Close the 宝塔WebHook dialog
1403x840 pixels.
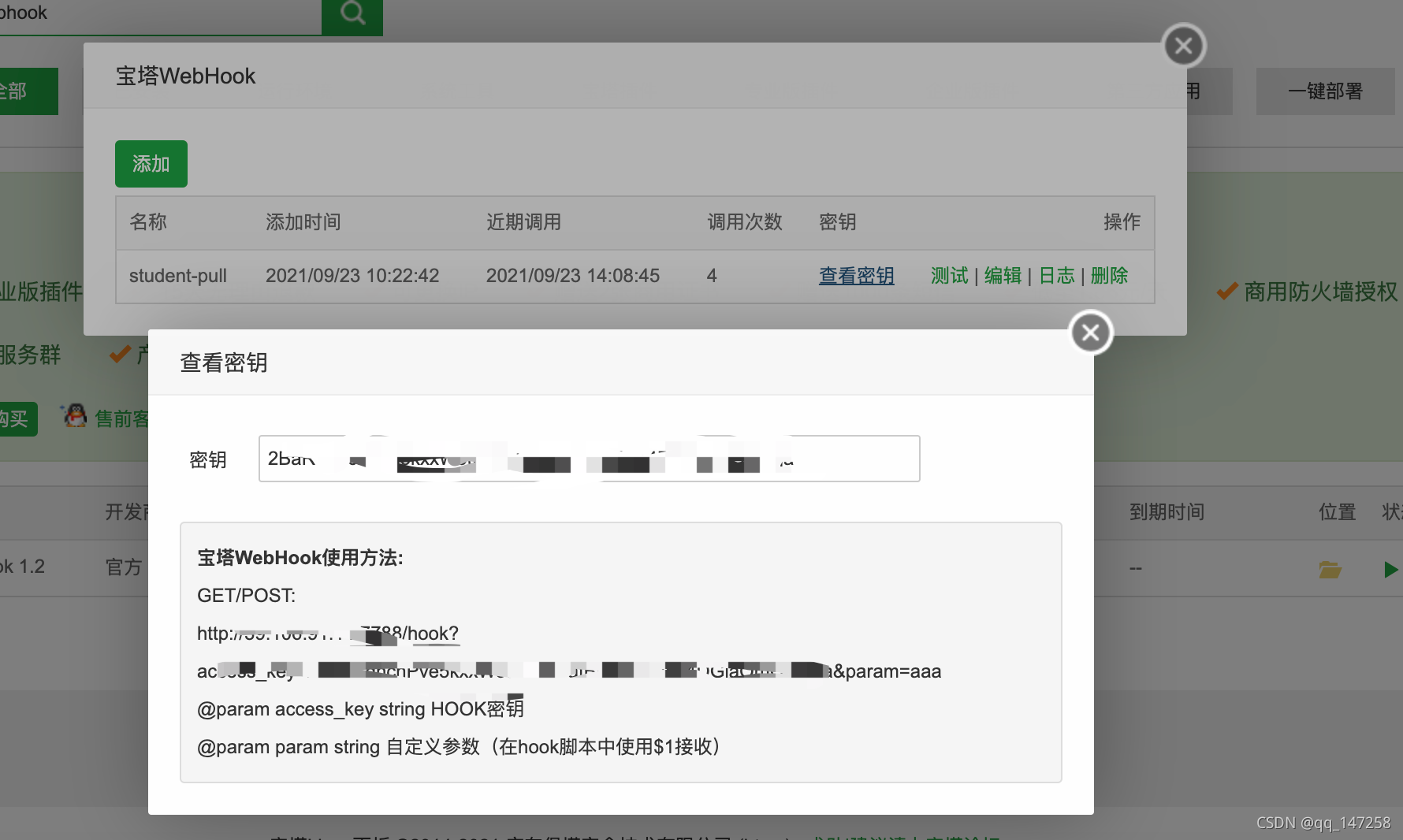1184,46
